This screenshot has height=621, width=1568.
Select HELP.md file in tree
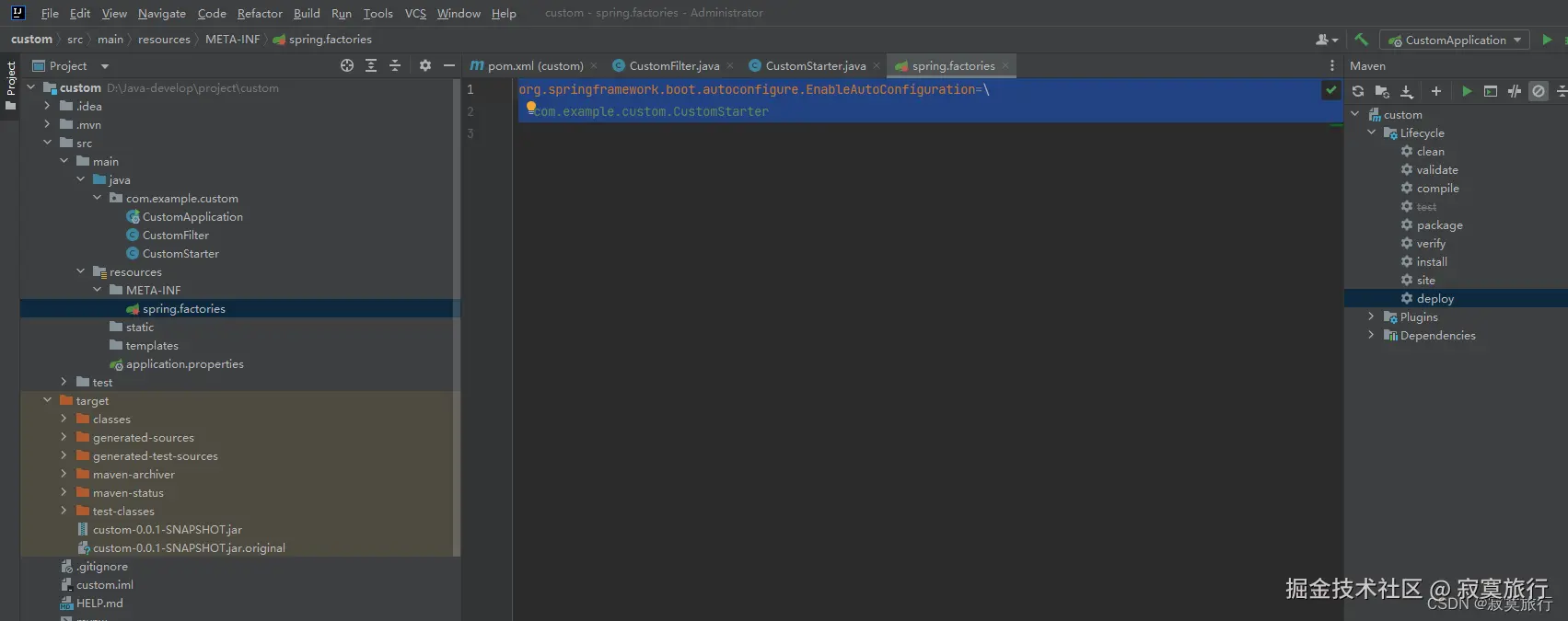click(x=99, y=603)
